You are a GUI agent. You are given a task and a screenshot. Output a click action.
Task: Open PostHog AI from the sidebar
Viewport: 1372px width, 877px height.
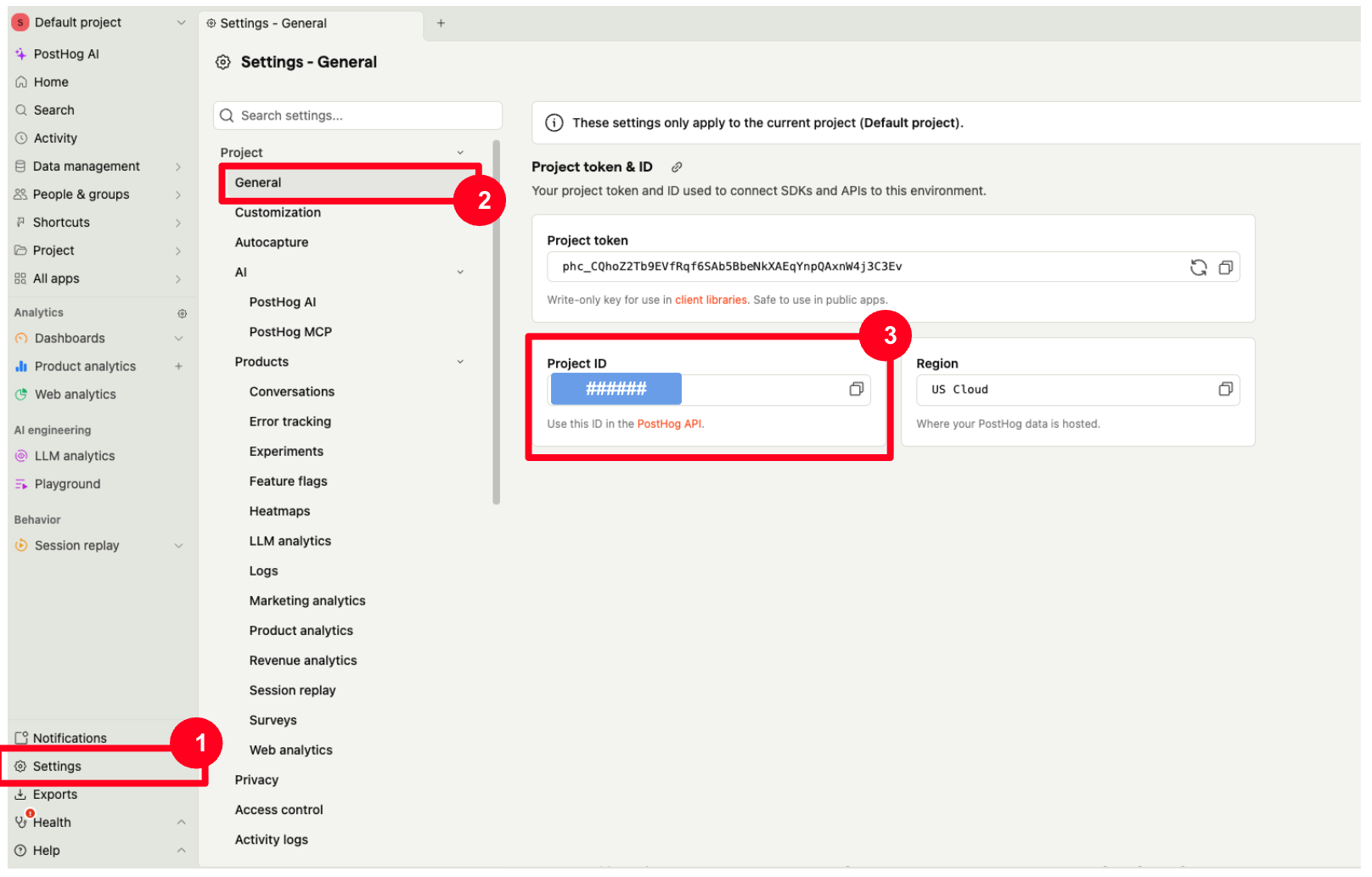pos(66,53)
